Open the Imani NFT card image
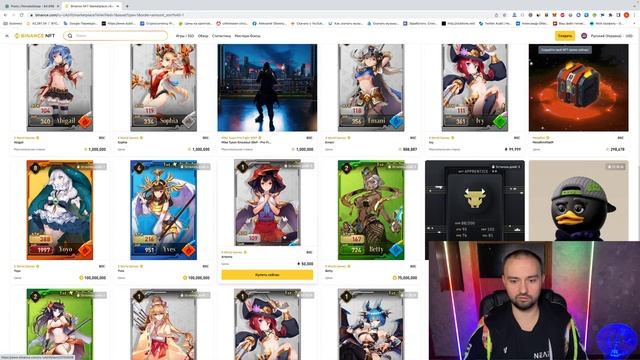Screen dimensions: 640x360 click(371, 88)
